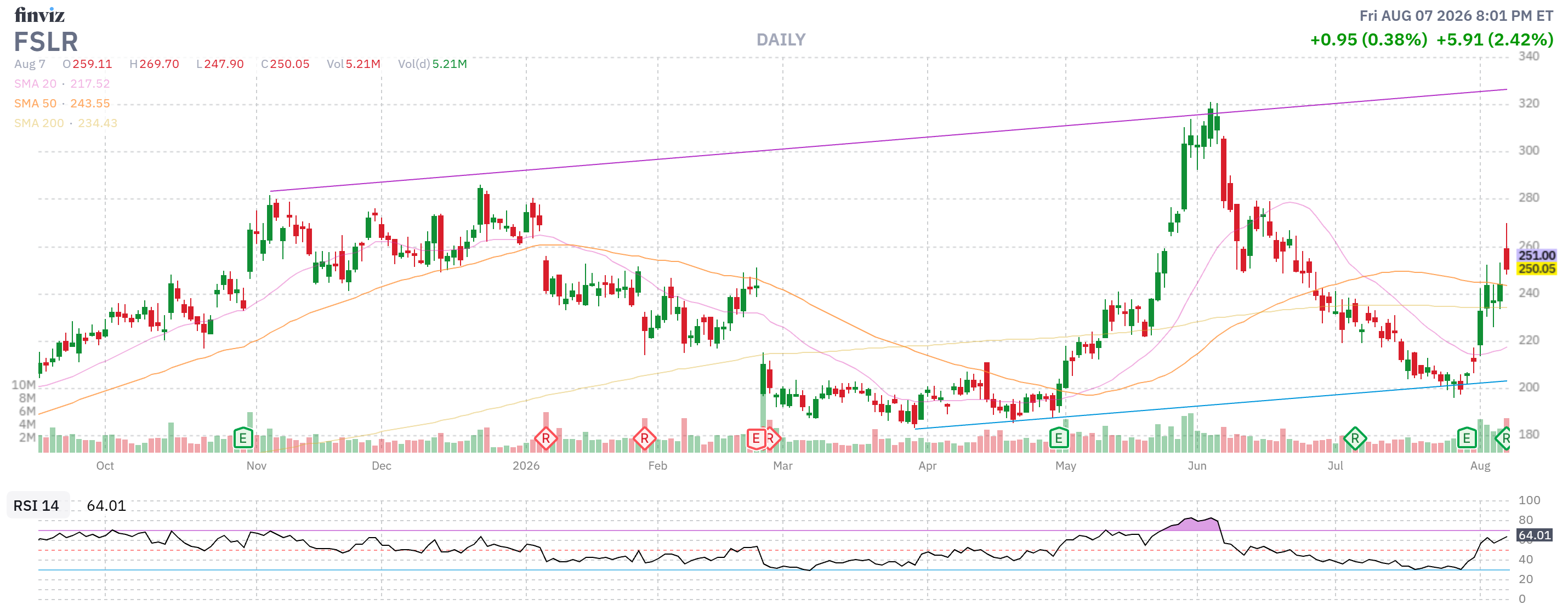Click the 100 label on RSI axis
Viewport: 1568px width, 616px height.
click(1529, 500)
